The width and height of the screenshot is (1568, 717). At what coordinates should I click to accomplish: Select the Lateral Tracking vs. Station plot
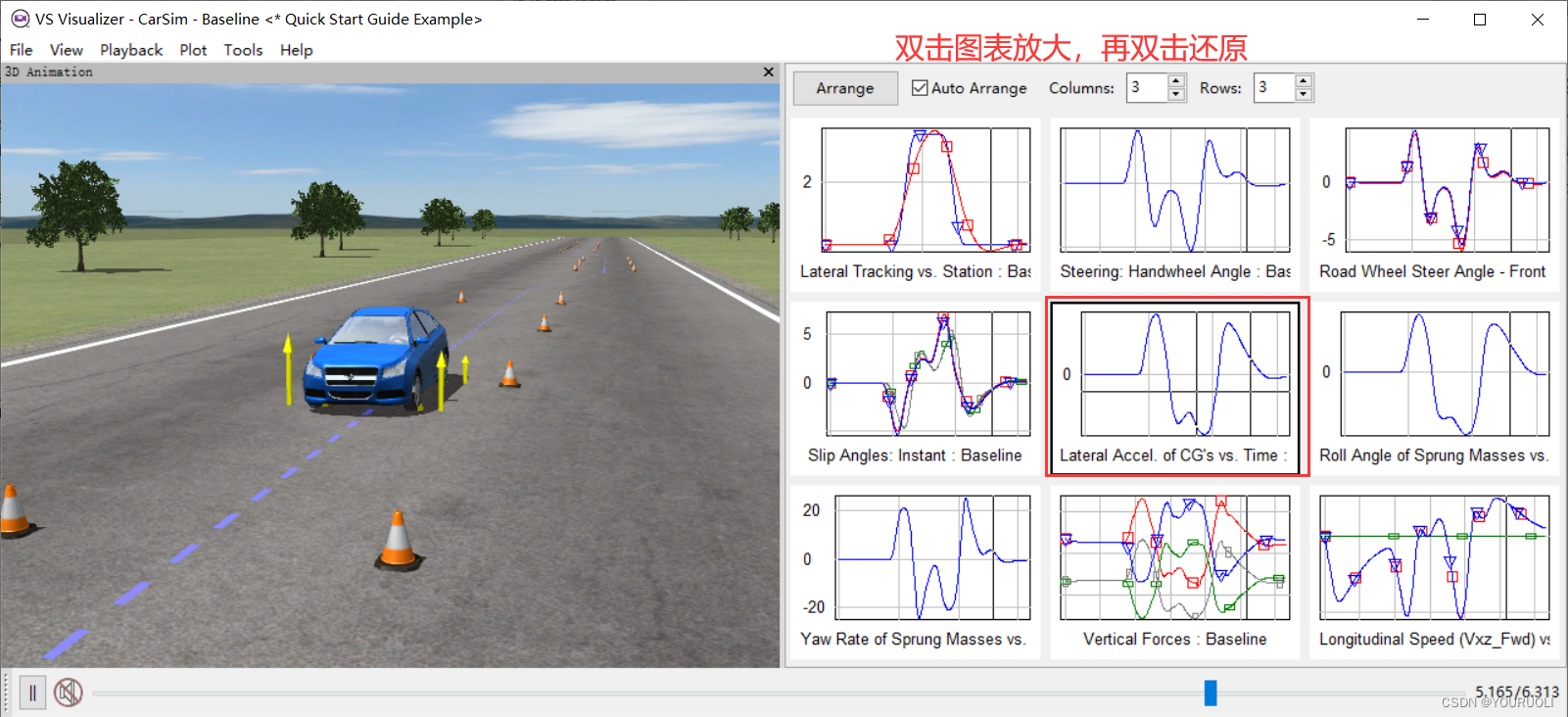[x=916, y=204]
